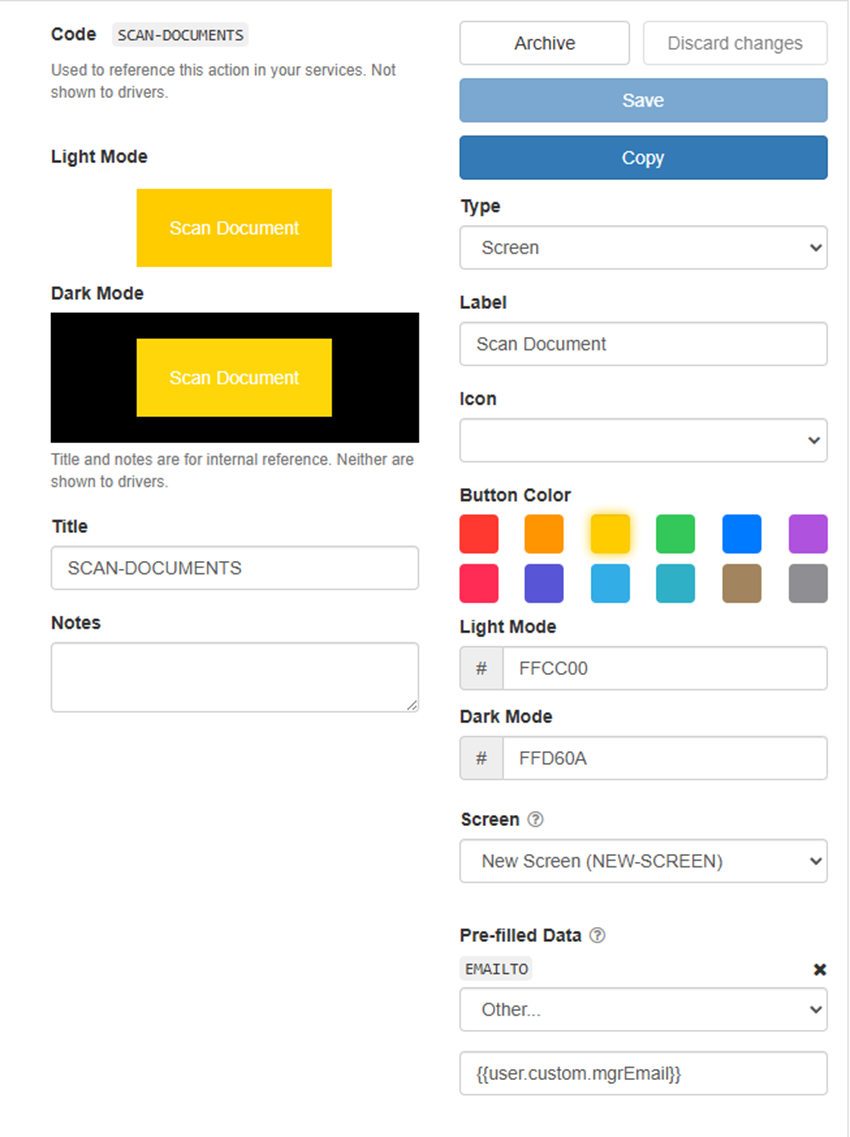Click the SCAN-DOCUMENTS code badge

pos(180,35)
